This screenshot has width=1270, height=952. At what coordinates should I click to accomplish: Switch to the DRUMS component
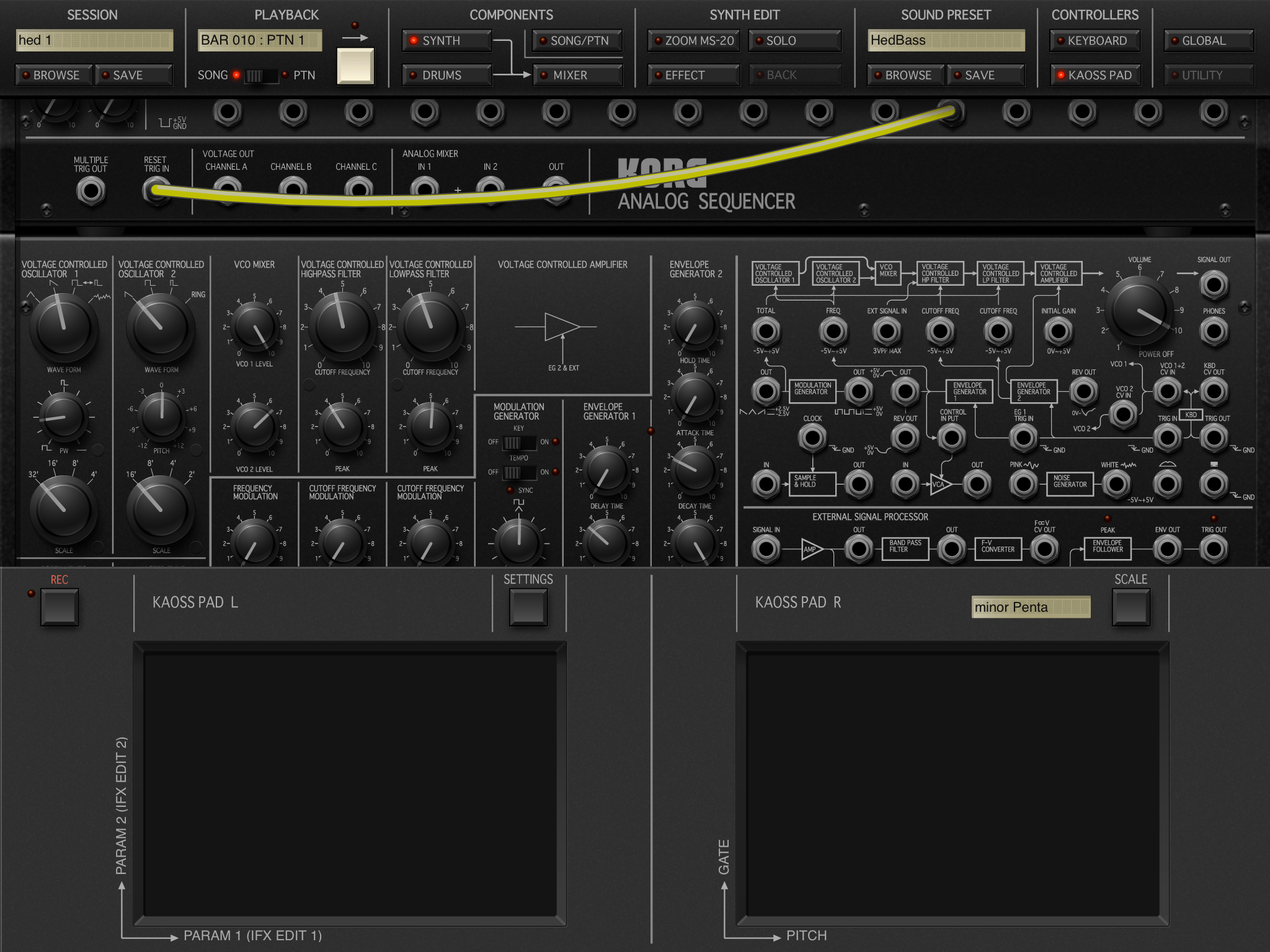click(x=446, y=75)
